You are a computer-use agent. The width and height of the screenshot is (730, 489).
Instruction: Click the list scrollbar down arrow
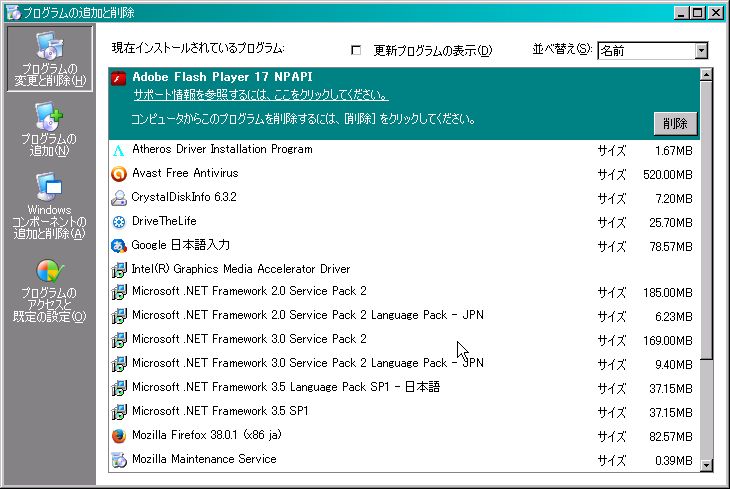[706, 465]
